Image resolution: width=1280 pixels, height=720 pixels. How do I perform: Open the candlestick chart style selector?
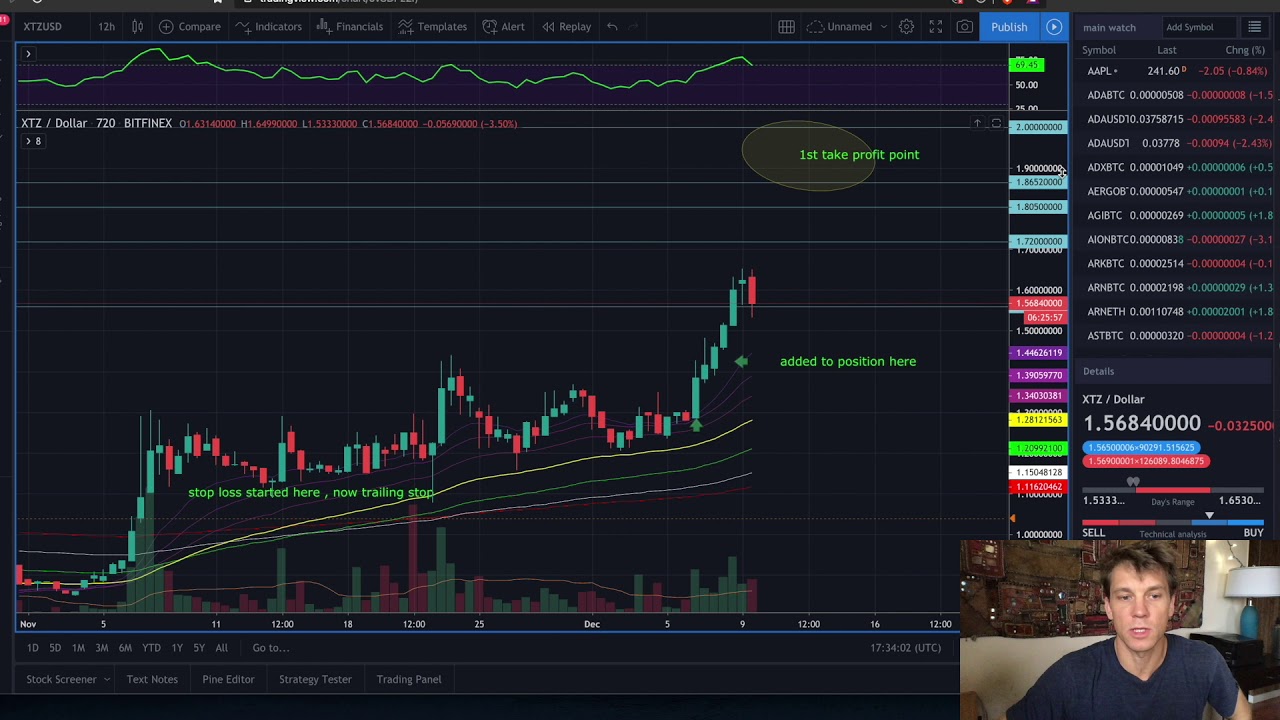point(138,27)
